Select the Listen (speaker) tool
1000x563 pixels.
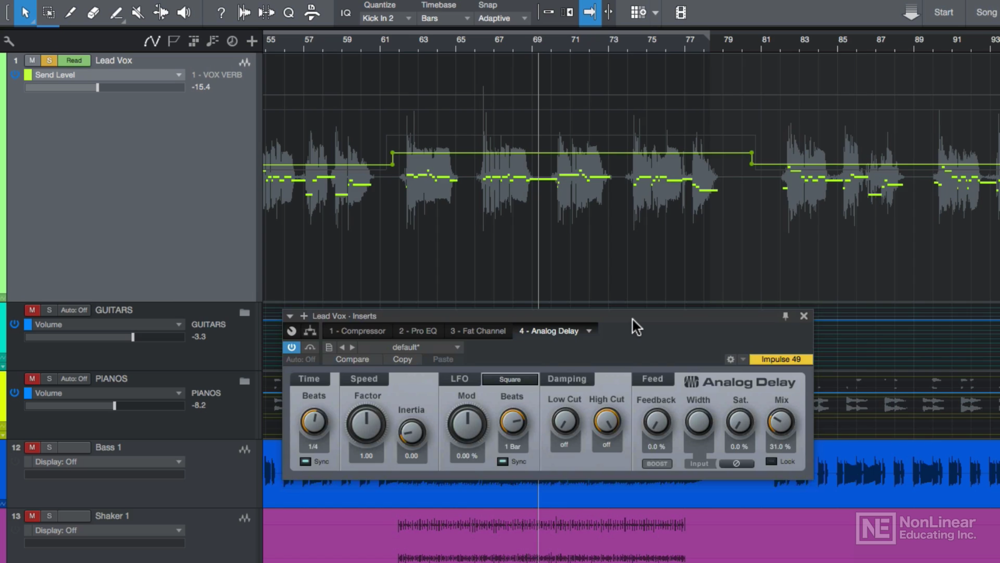184,12
